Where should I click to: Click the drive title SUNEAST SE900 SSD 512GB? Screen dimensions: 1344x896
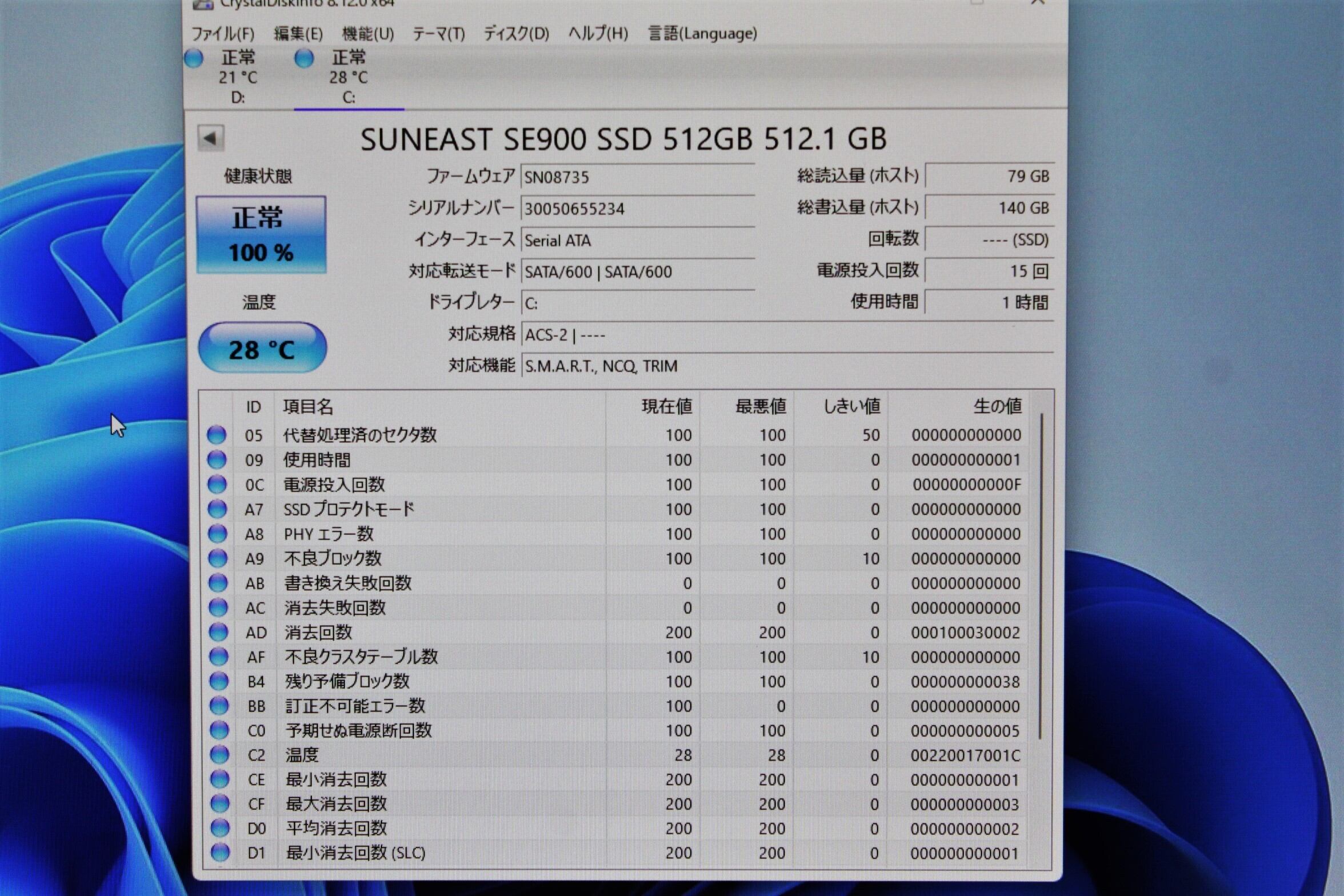[x=556, y=139]
